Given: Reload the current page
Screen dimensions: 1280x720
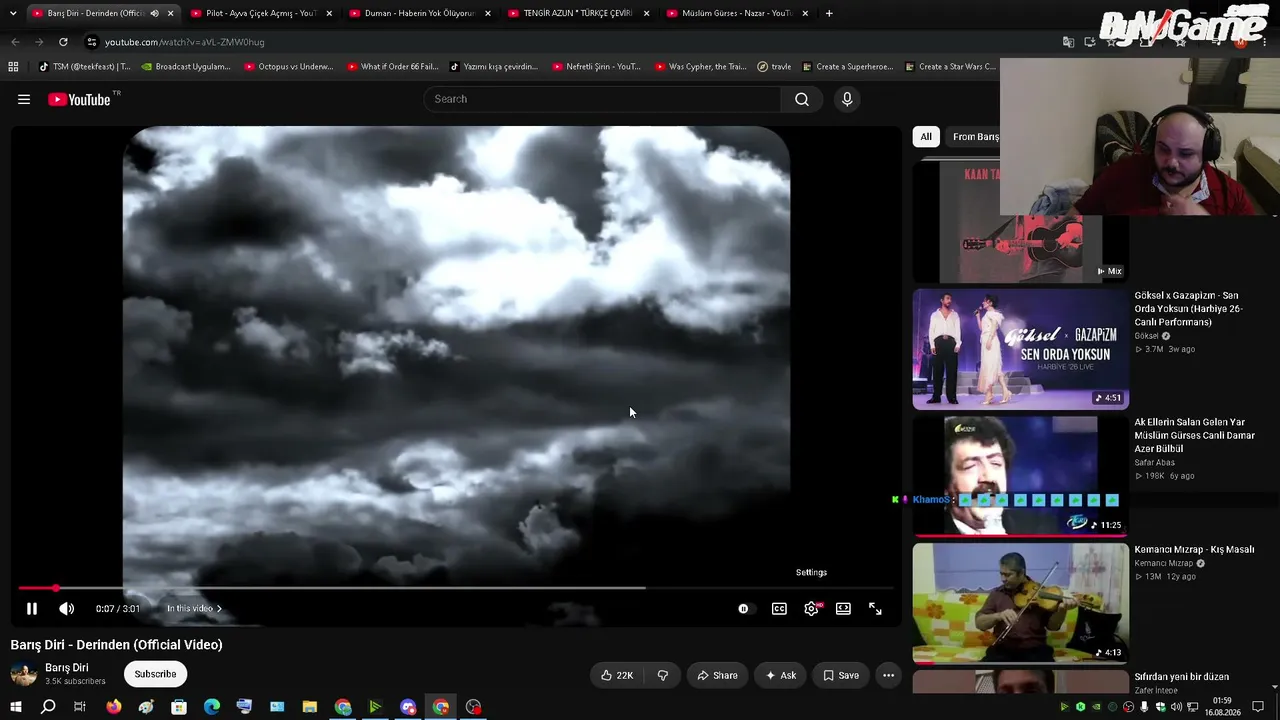Looking at the screenshot, I should [x=63, y=42].
